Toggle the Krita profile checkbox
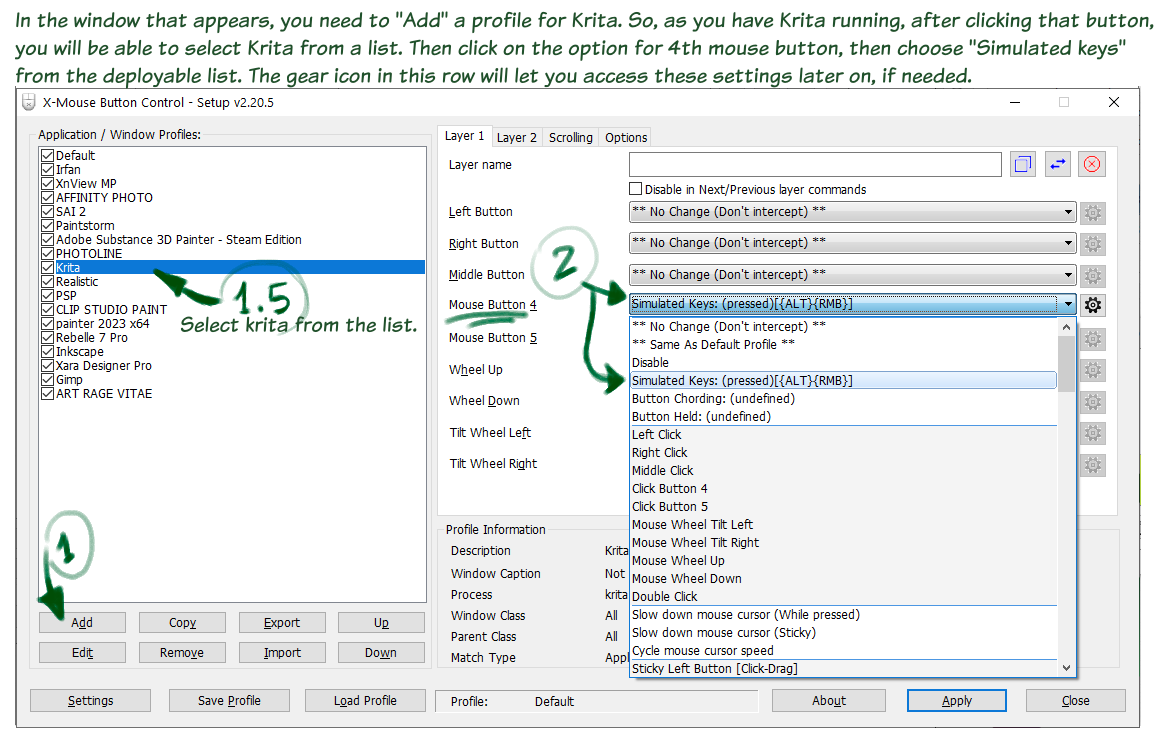 (47, 268)
